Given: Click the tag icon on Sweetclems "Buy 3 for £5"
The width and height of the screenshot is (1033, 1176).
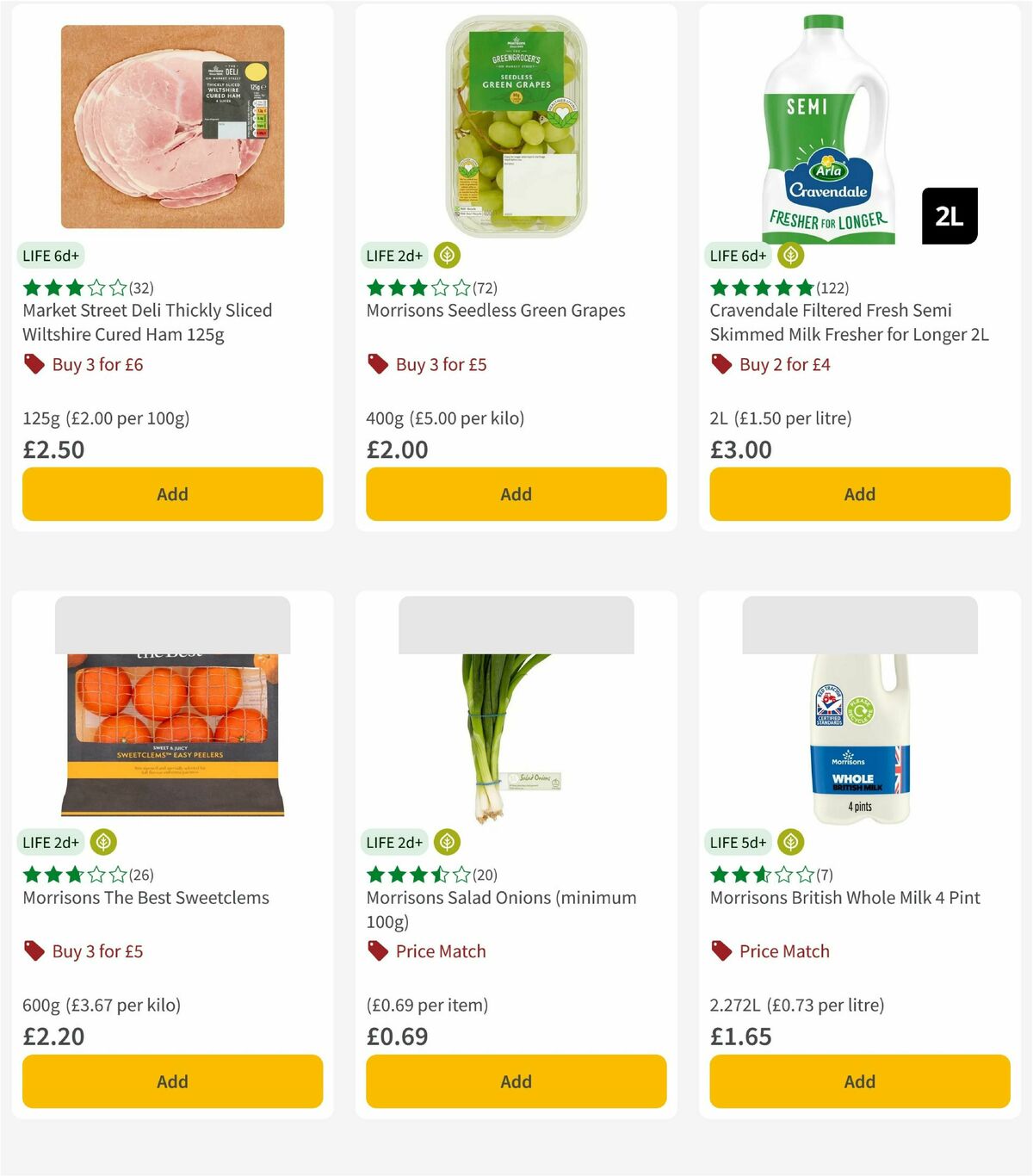Looking at the screenshot, I should [x=34, y=951].
